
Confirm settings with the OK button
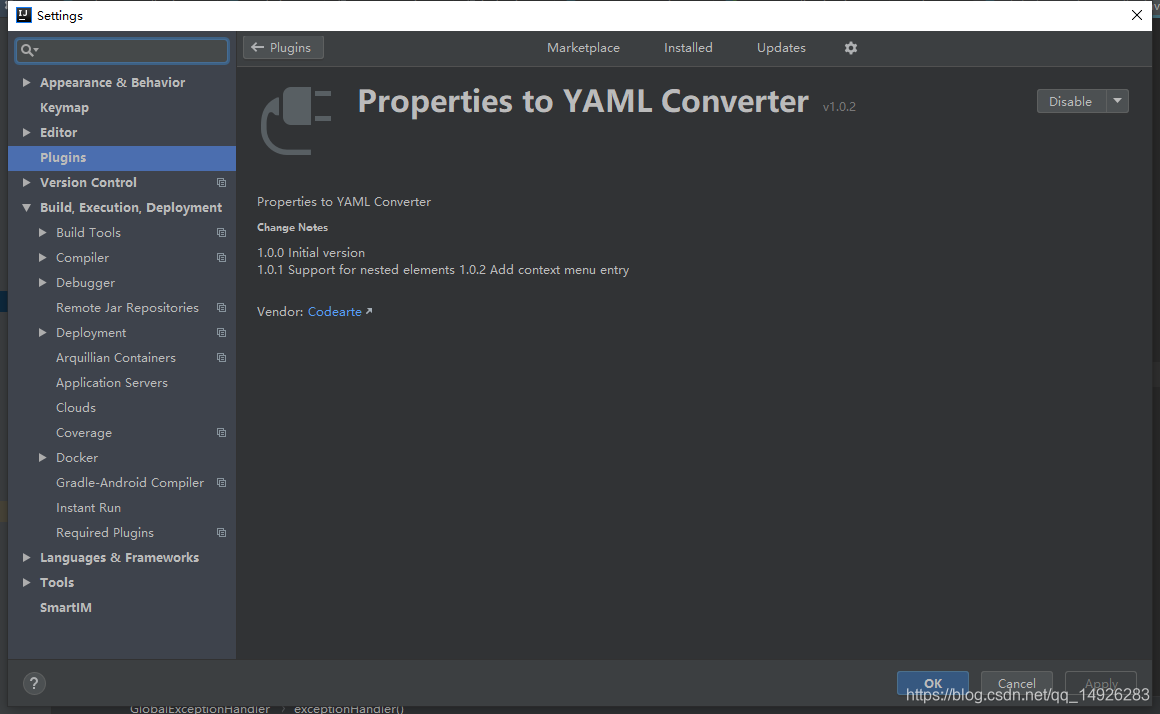pos(932,683)
